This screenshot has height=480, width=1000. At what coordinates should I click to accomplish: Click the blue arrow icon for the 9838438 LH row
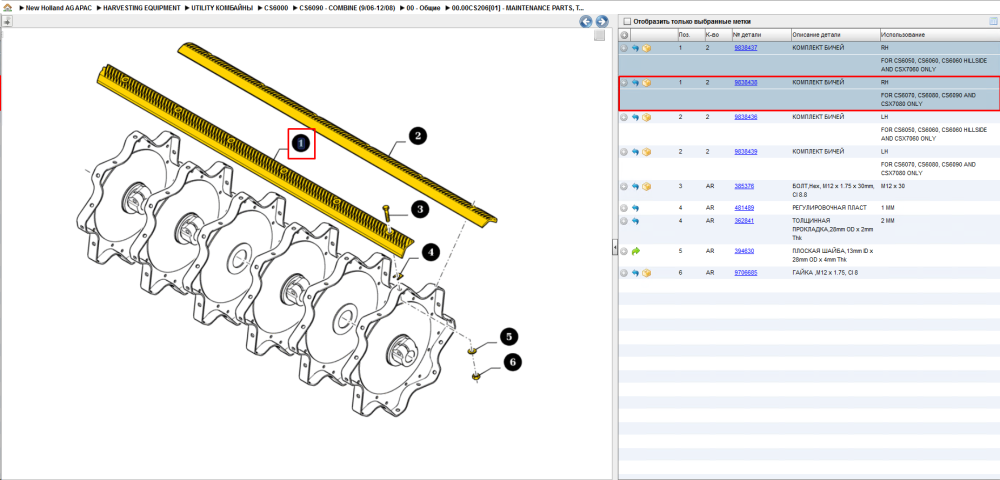point(635,117)
